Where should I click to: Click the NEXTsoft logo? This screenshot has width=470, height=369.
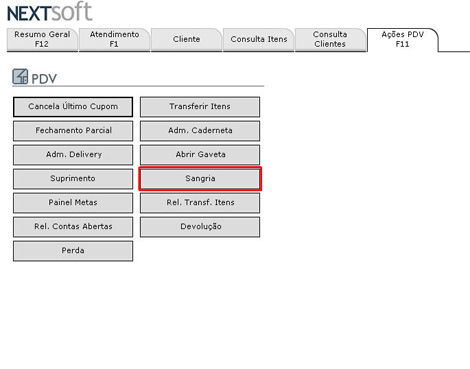(49, 12)
